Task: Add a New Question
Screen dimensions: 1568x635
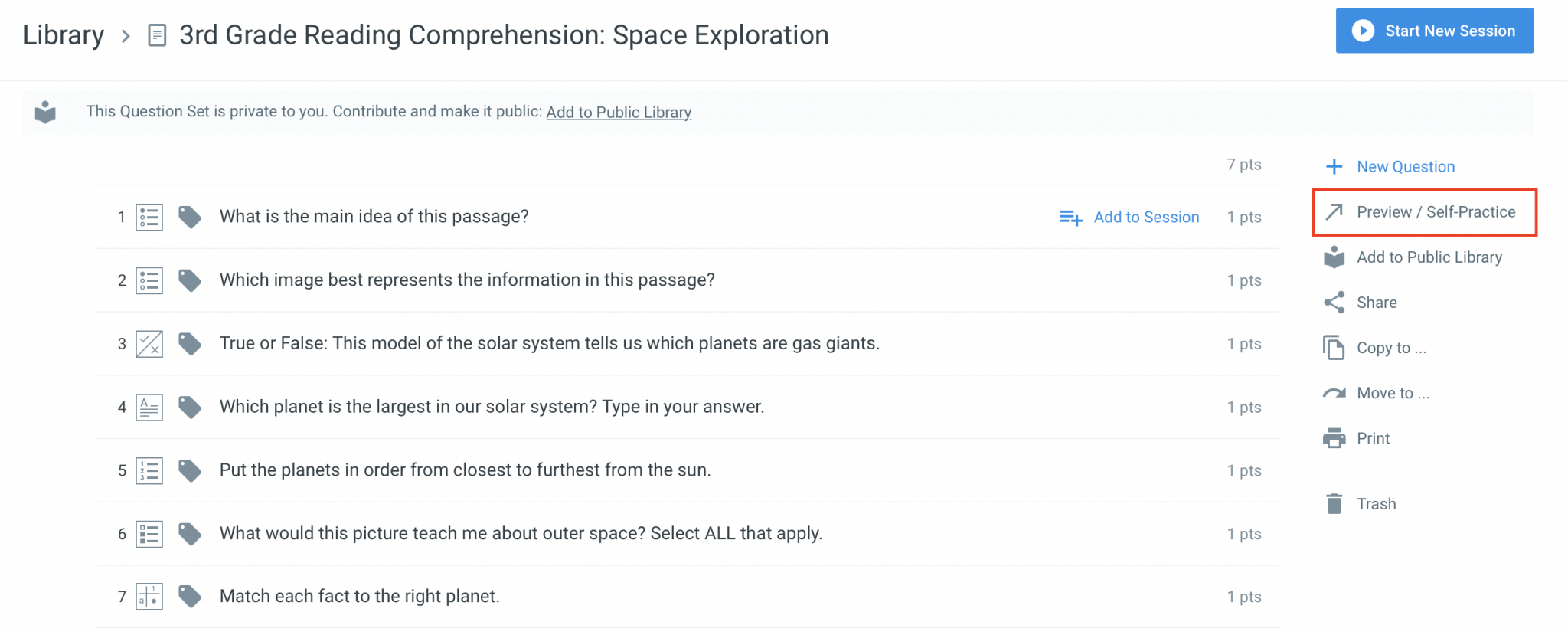Action: click(1405, 167)
